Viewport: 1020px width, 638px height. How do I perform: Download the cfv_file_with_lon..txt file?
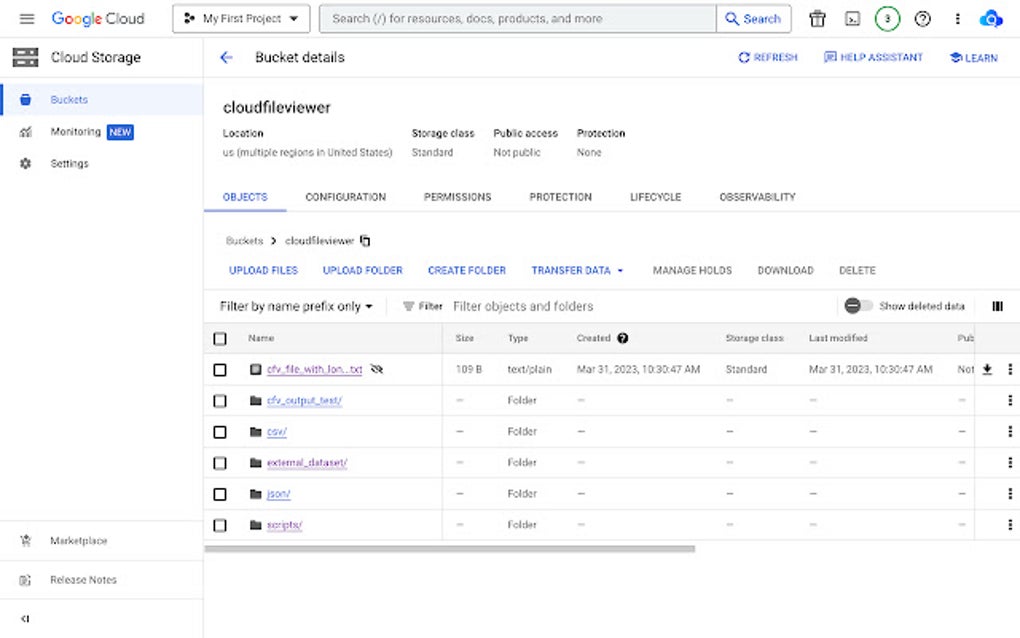985,369
